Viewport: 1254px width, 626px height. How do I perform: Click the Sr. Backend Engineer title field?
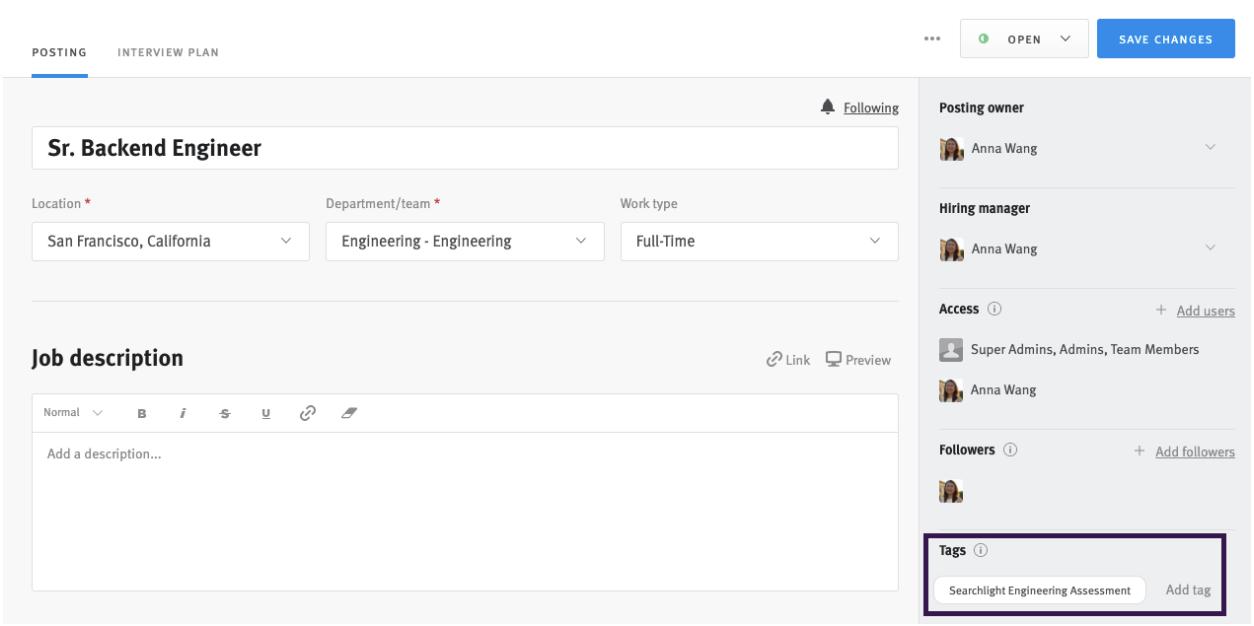(x=465, y=148)
